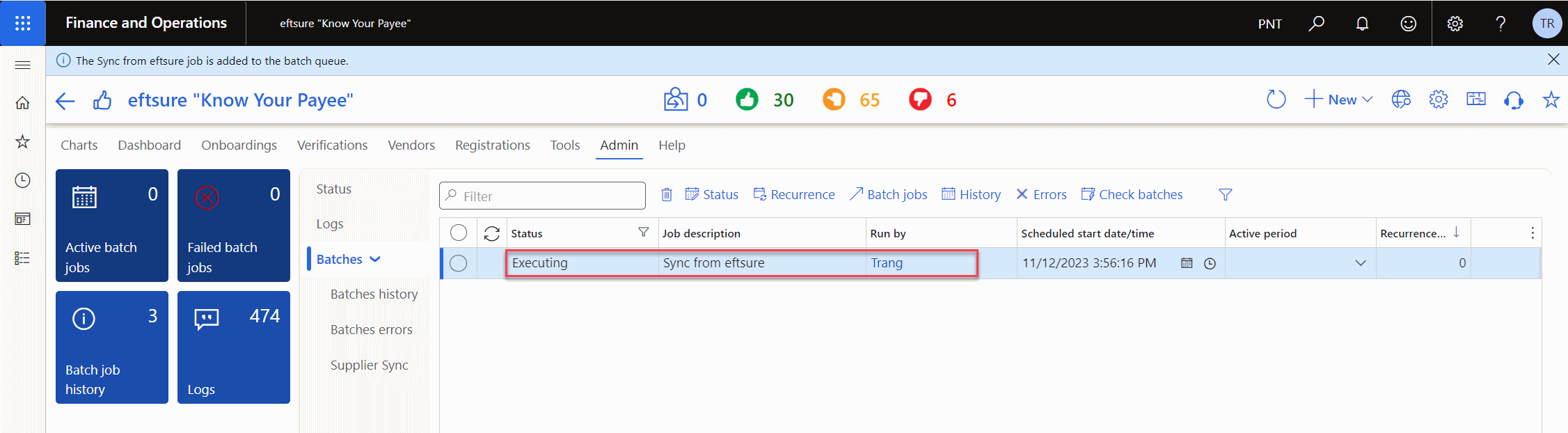Open calendar picker for scheduled start date
Image resolution: width=1568 pixels, height=433 pixels.
tap(1187, 263)
